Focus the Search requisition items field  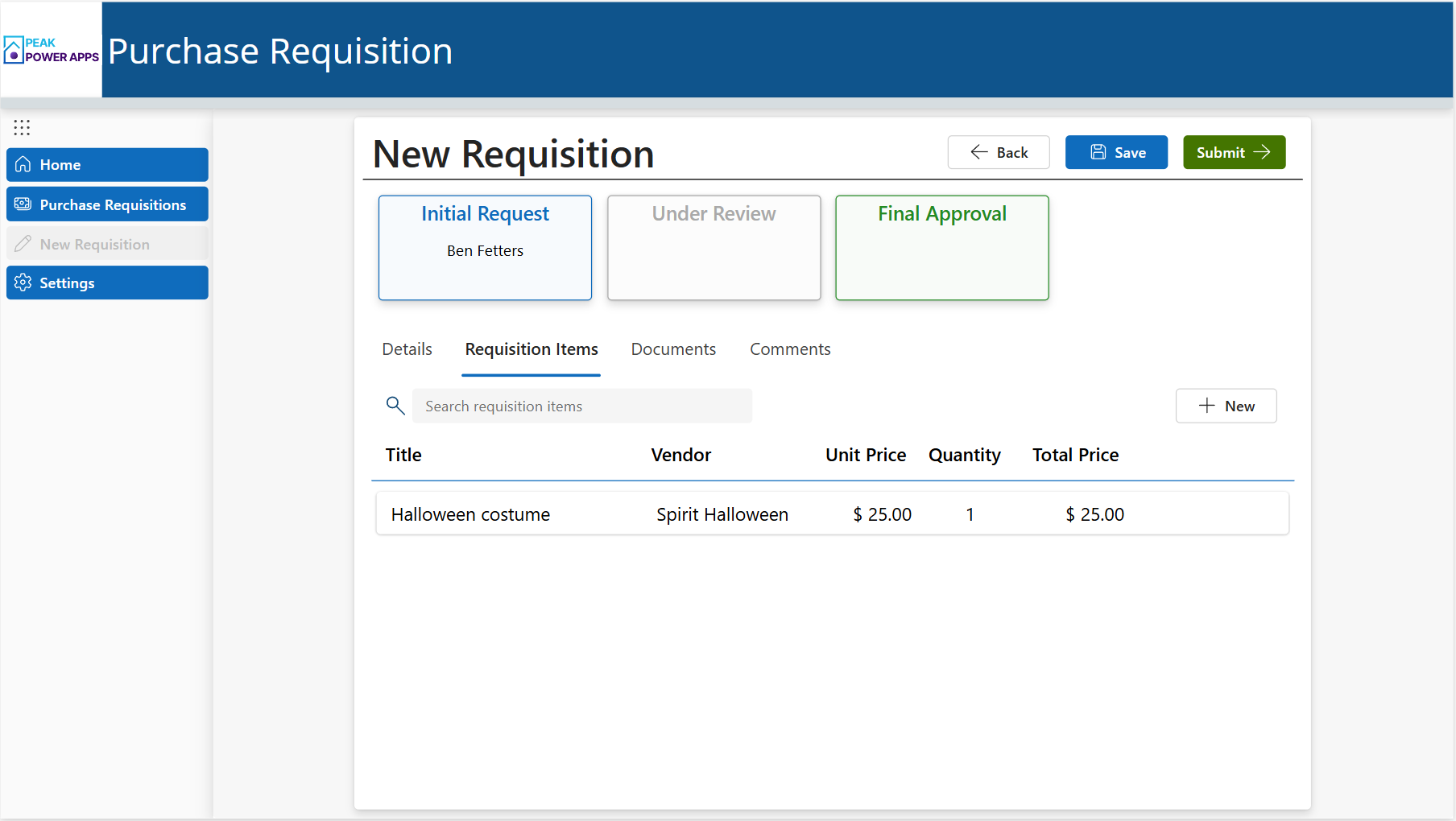point(582,406)
